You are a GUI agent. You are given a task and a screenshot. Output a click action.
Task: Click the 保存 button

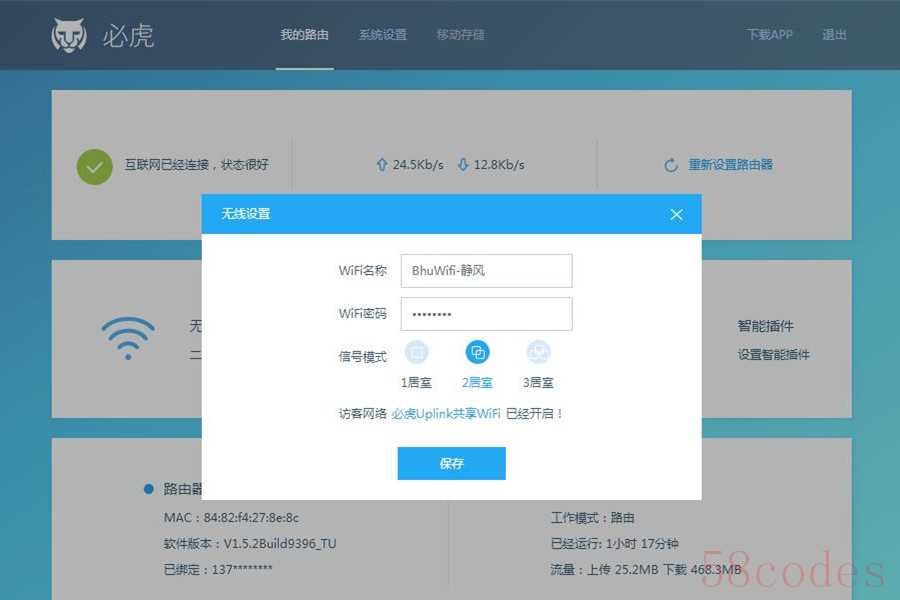tap(451, 464)
